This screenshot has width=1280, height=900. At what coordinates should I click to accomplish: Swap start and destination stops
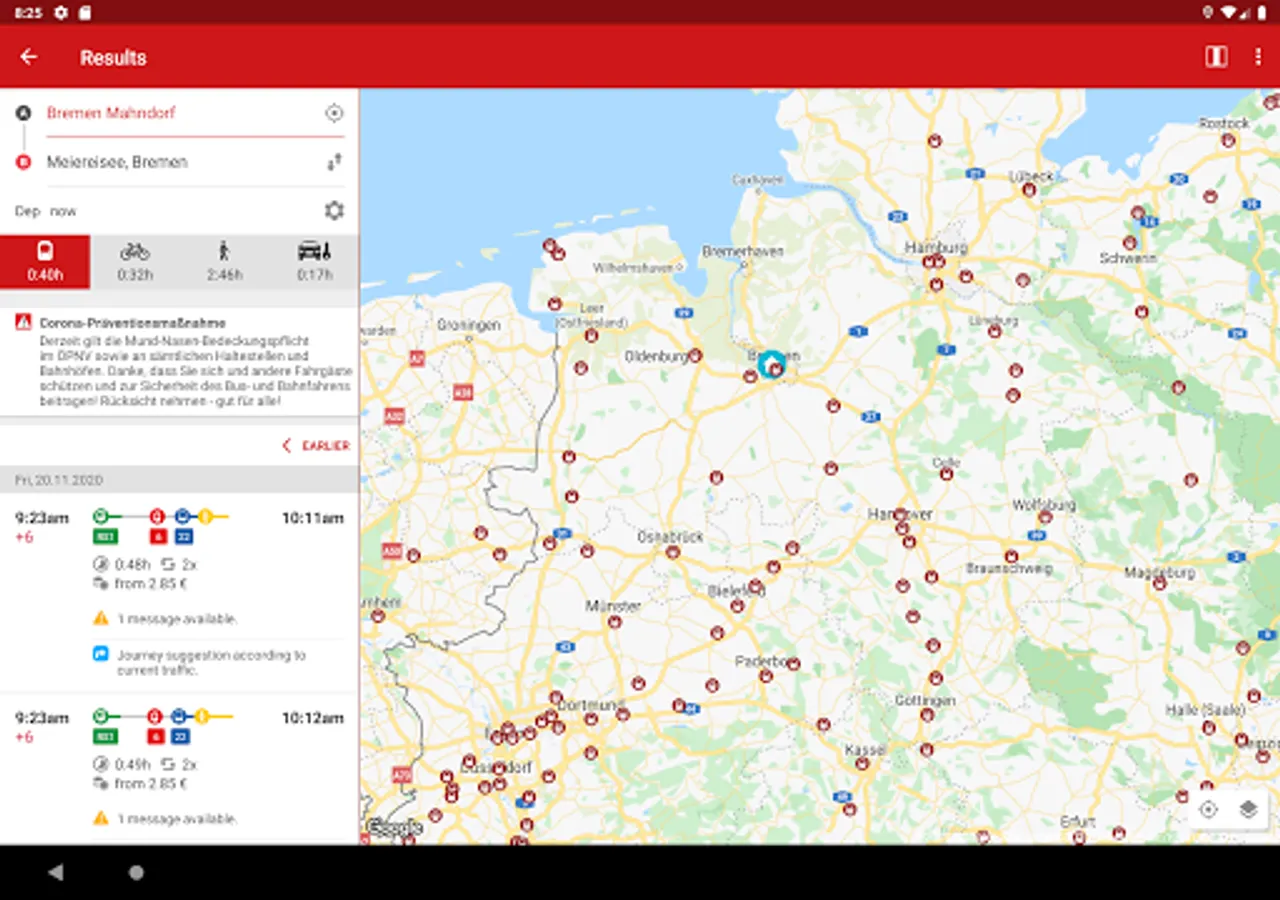click(334, 161)
